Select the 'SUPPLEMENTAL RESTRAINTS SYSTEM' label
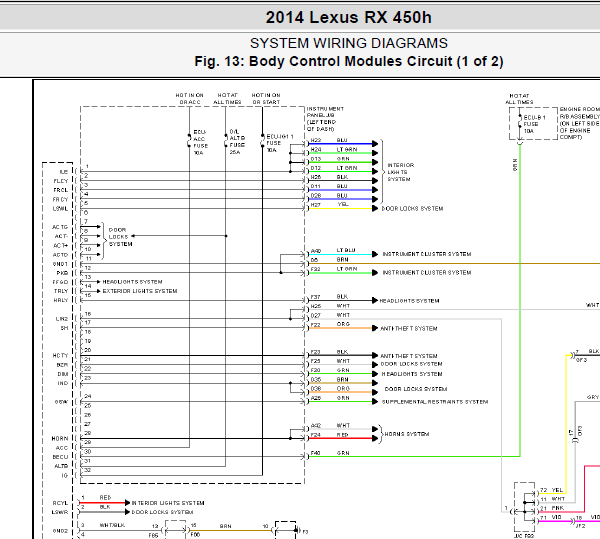Image resolution: width=600 pixels, height=539 pixels. [435, 402]
